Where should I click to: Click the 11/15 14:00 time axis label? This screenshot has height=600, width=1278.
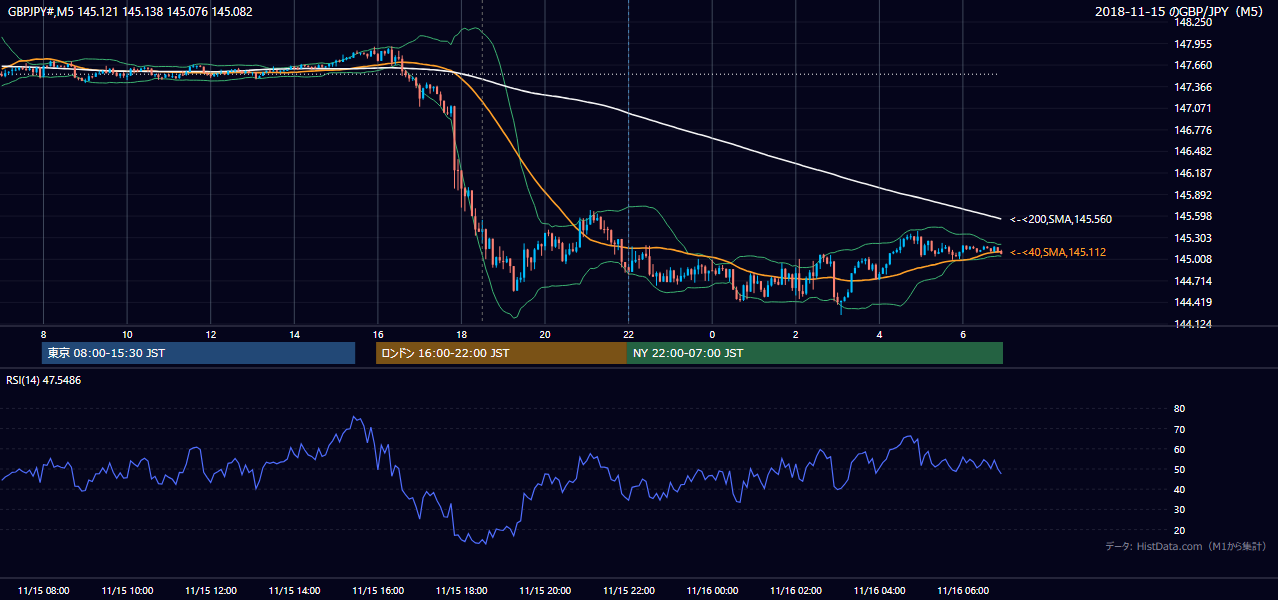click(294, 591)
